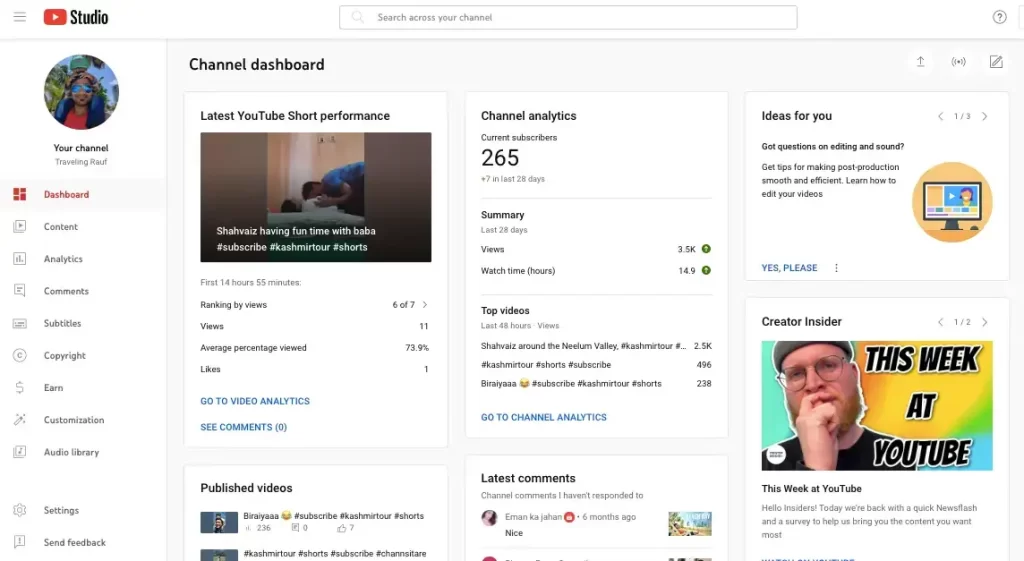This screenshot has width=1024, height=561.
Task: Open the hamburger navigation menu
Action: click(20, 17)
